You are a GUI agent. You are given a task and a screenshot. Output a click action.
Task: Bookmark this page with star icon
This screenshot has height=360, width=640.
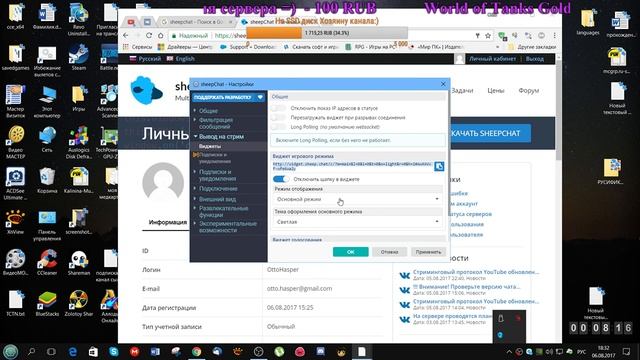click(x=488, y=36)
